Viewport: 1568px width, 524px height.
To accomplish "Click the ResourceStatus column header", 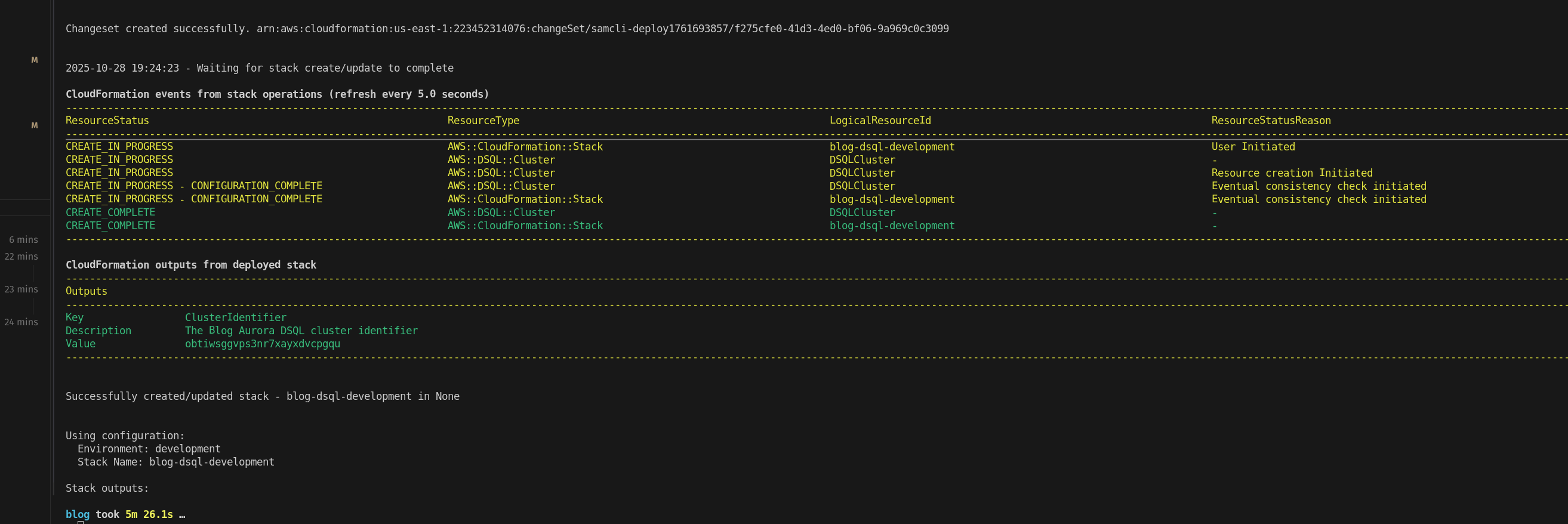I will (107, 121).
